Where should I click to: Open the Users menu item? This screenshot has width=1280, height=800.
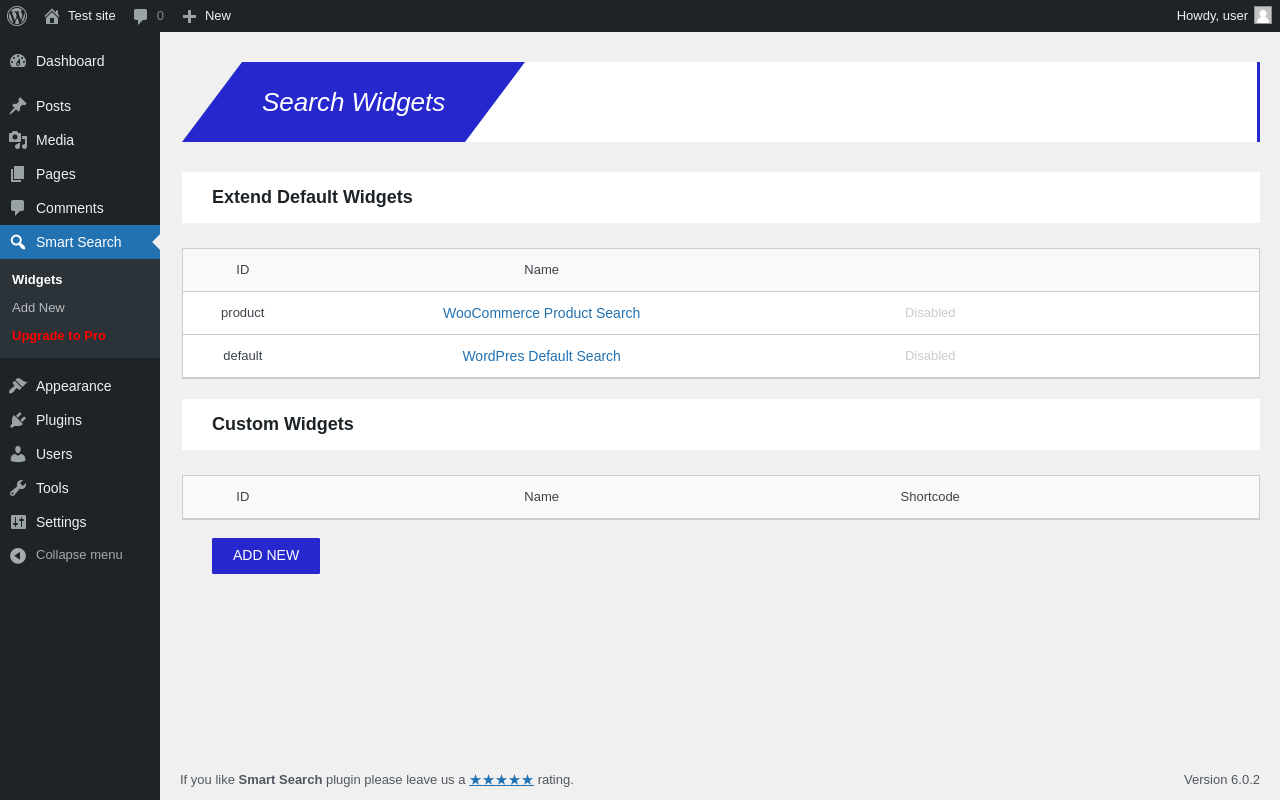(x=80, y=454)
